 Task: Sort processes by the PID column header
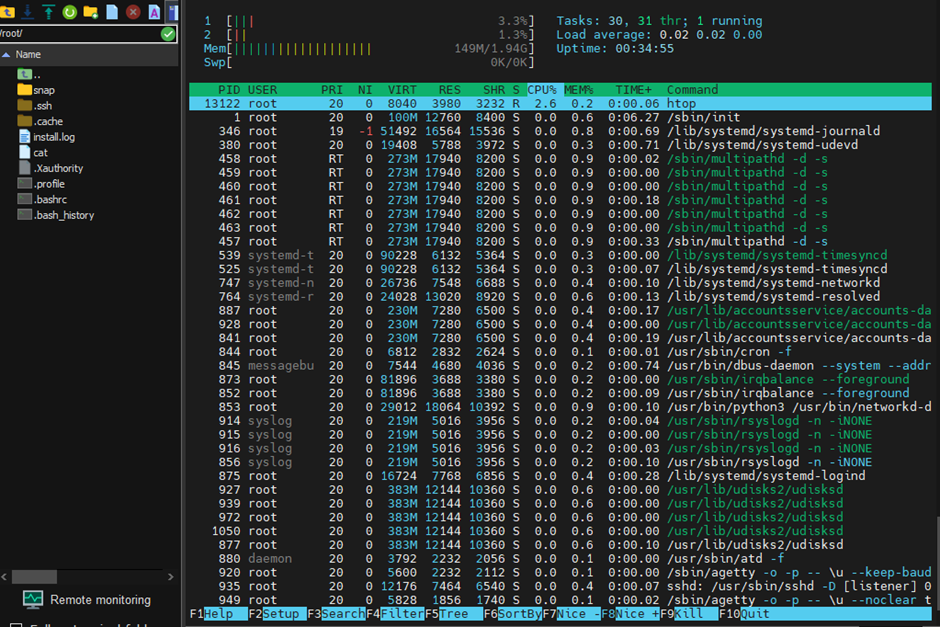[229, 90]
